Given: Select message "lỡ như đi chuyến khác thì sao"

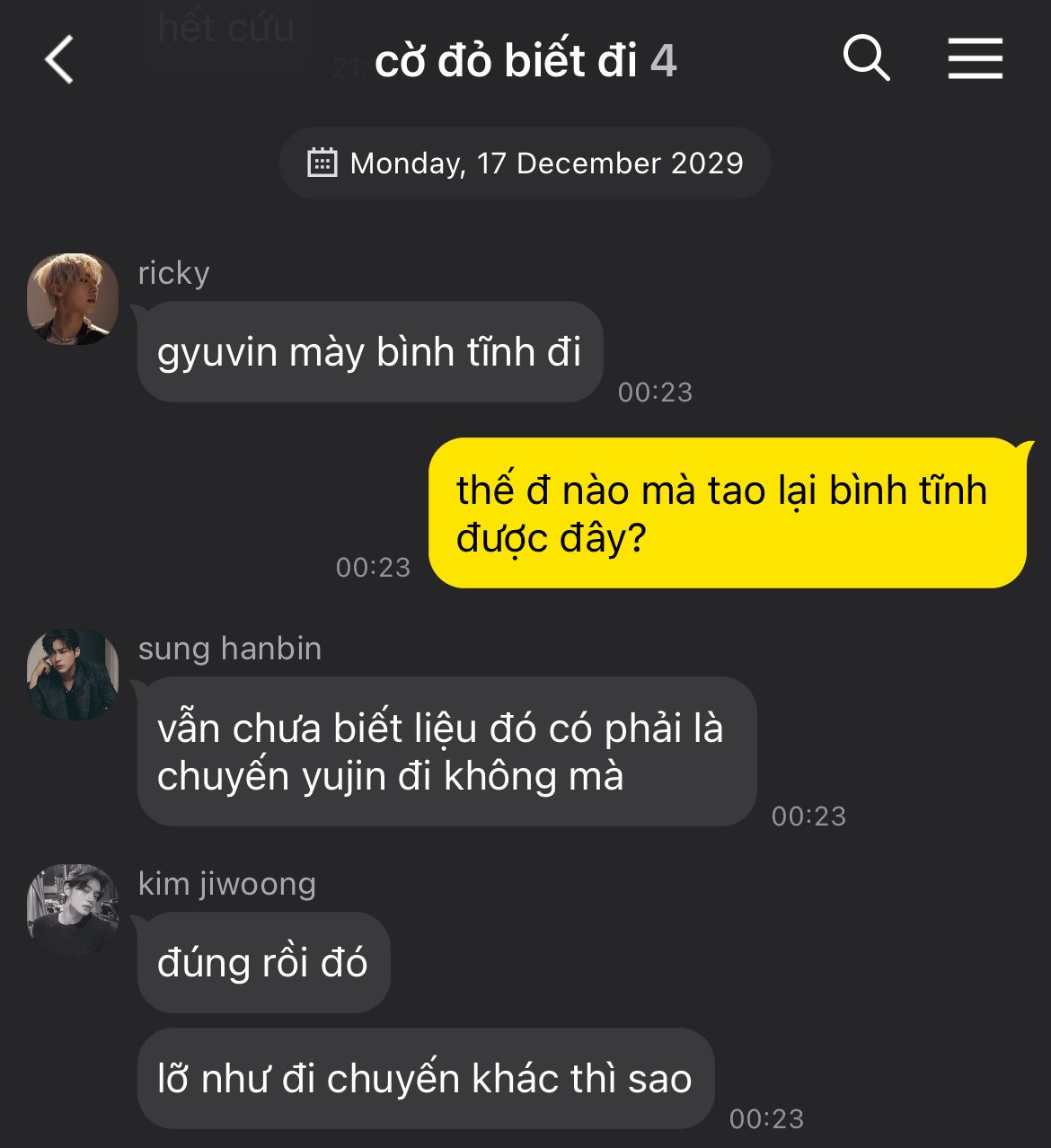Looking at the screenshot, I should click(x=425, y=1078).
